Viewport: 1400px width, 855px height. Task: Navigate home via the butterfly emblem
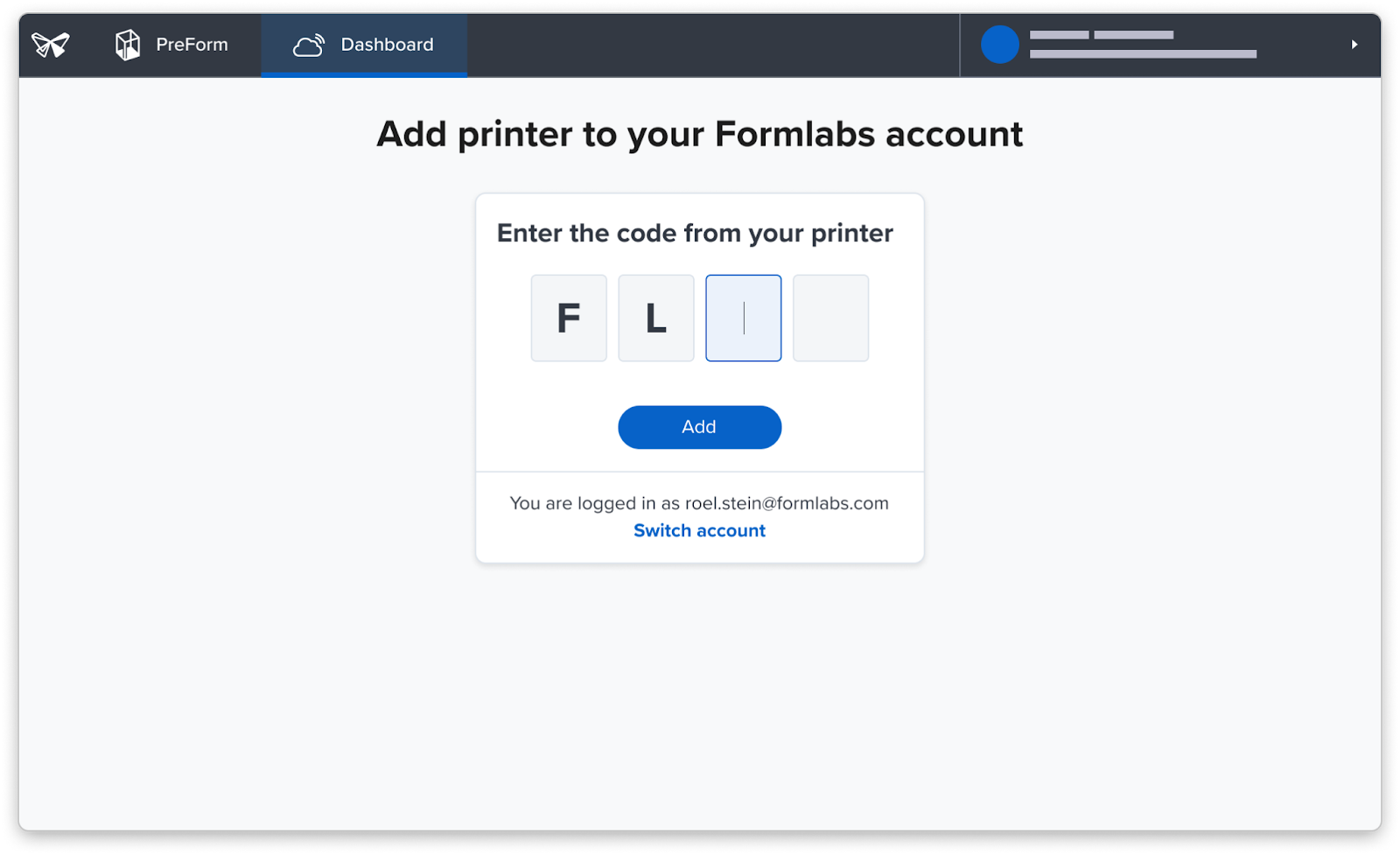50,44
